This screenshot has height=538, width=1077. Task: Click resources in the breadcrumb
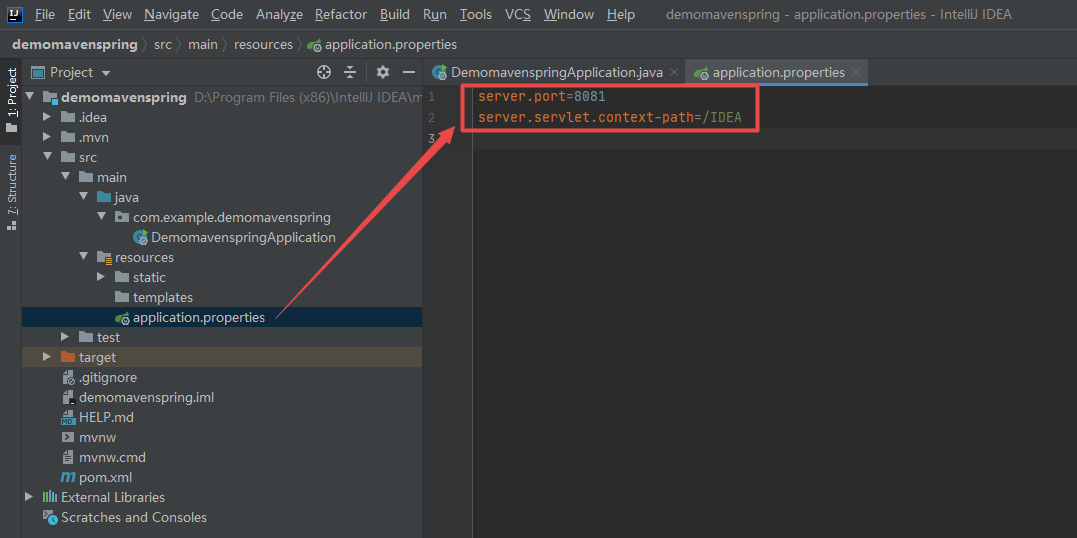click(263, 45)
